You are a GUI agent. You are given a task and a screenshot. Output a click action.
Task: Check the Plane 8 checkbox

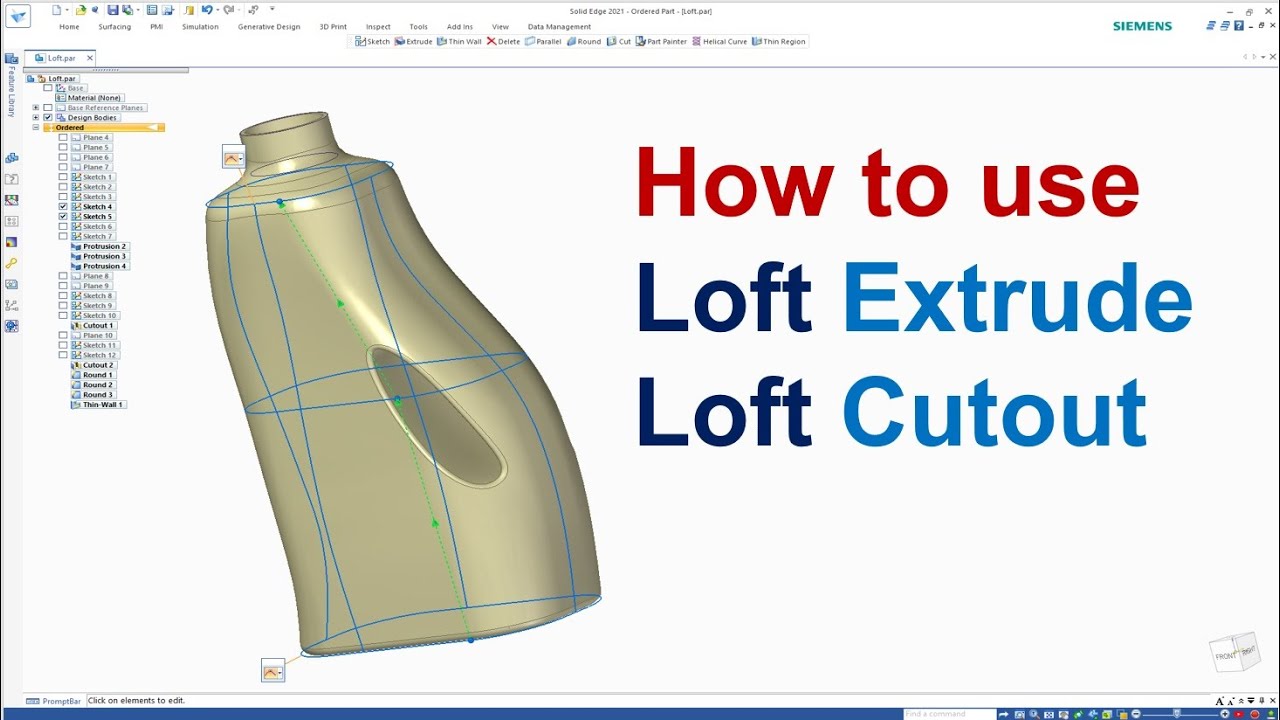[x=63, y=276]
